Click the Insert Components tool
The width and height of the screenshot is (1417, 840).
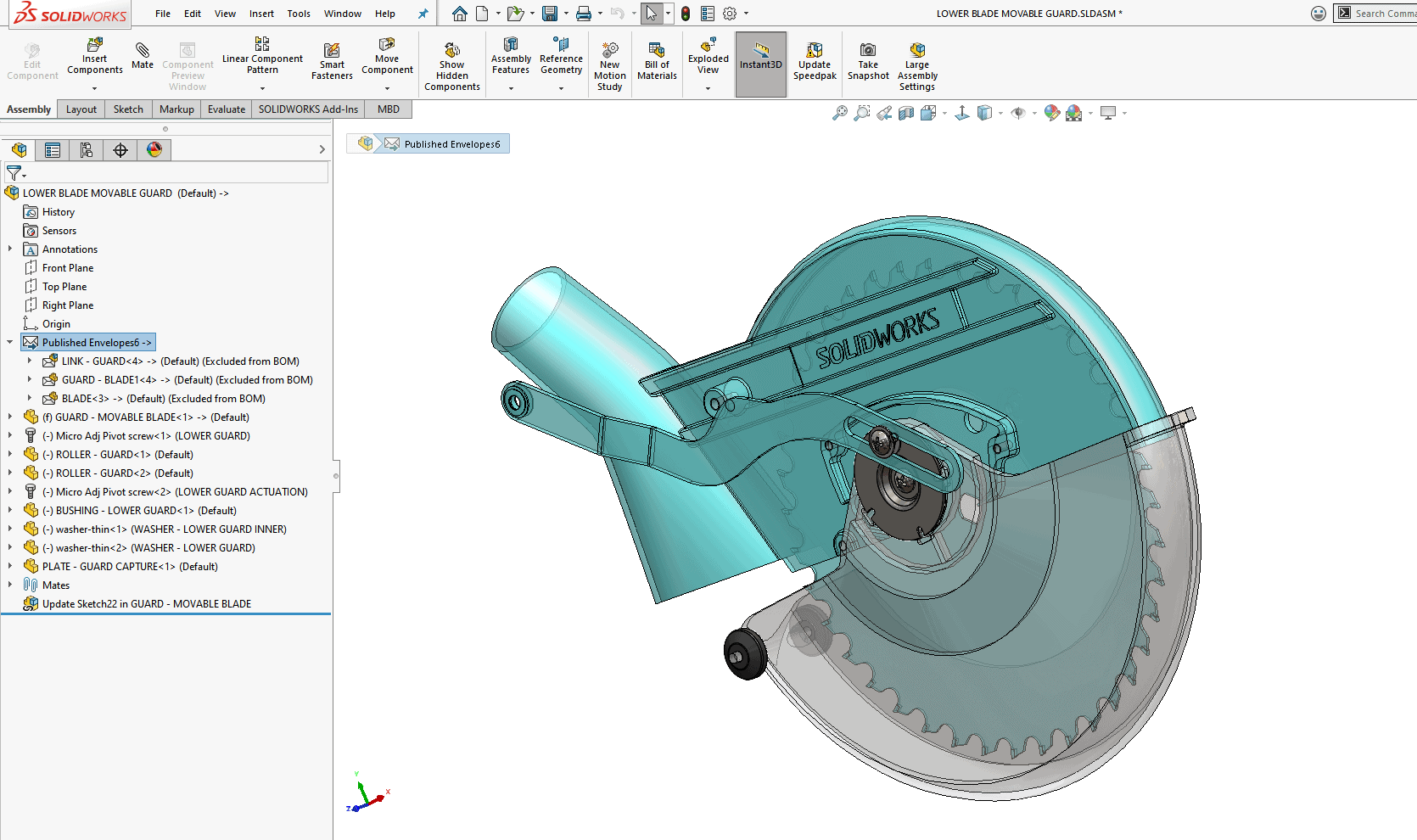click(94, 56)
